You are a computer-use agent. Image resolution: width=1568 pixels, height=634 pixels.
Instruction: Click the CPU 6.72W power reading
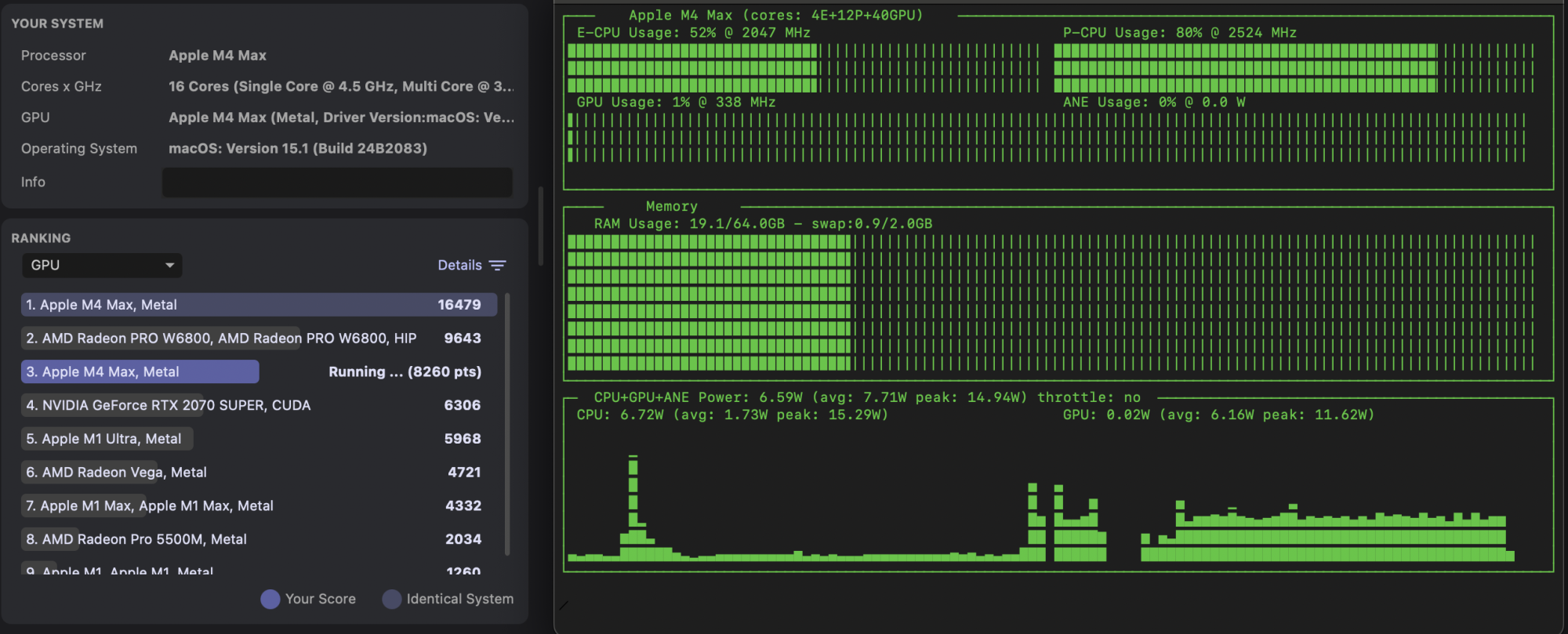(732, 415)
